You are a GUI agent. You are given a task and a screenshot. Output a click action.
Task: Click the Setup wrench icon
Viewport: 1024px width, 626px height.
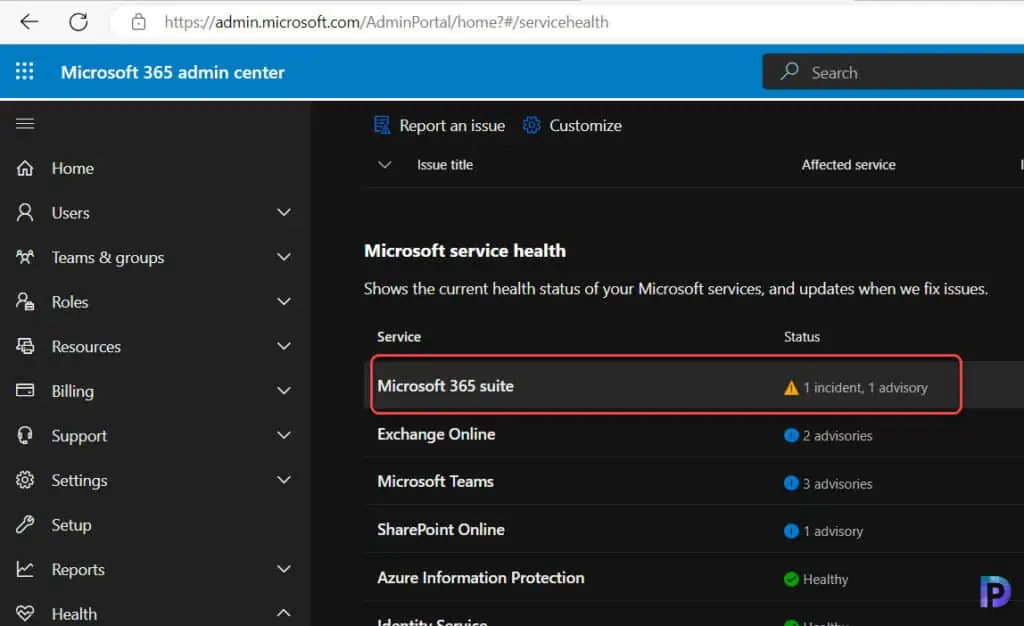(25, 524)
